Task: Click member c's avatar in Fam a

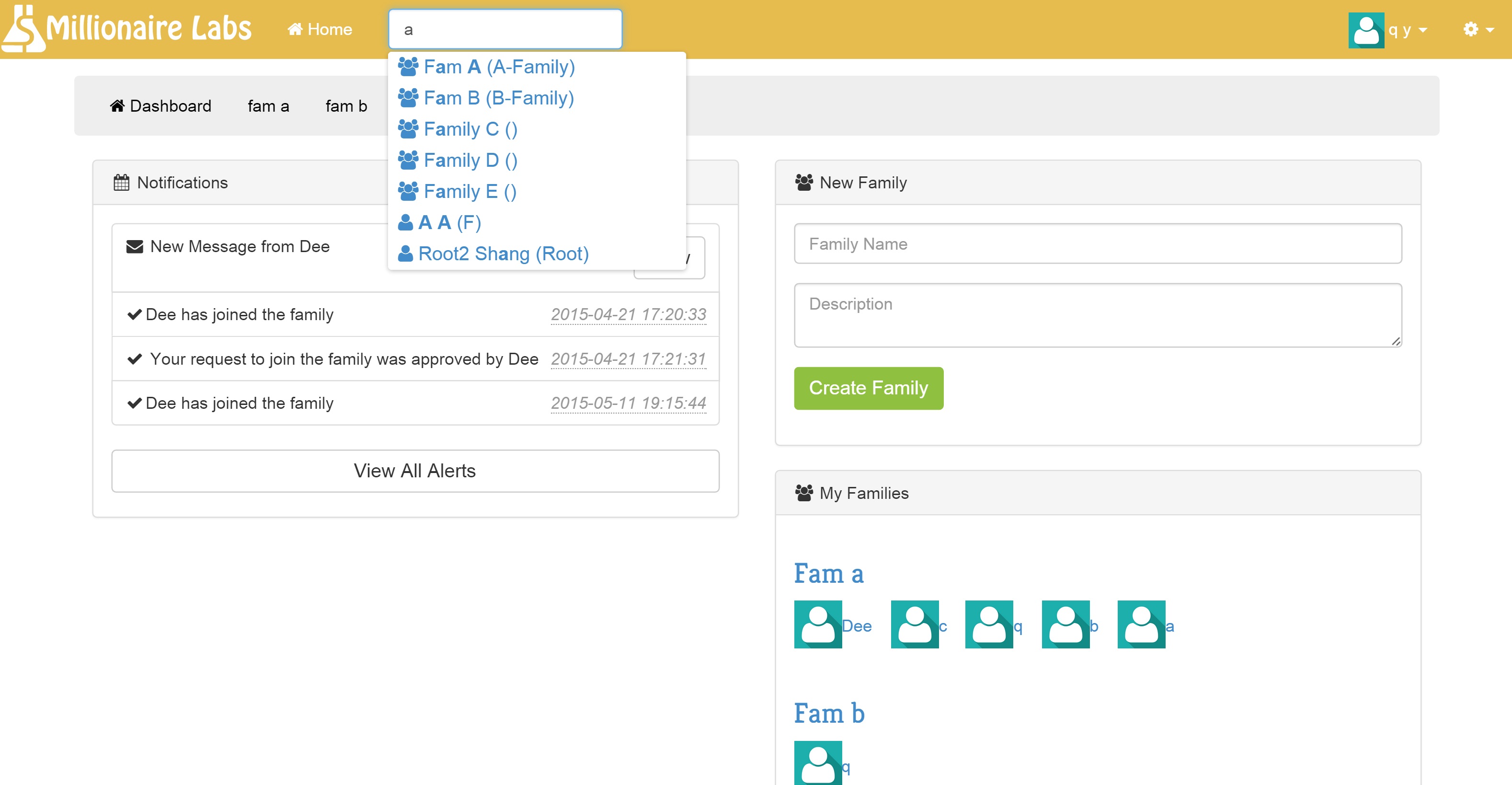Action: tap(914, 624)
